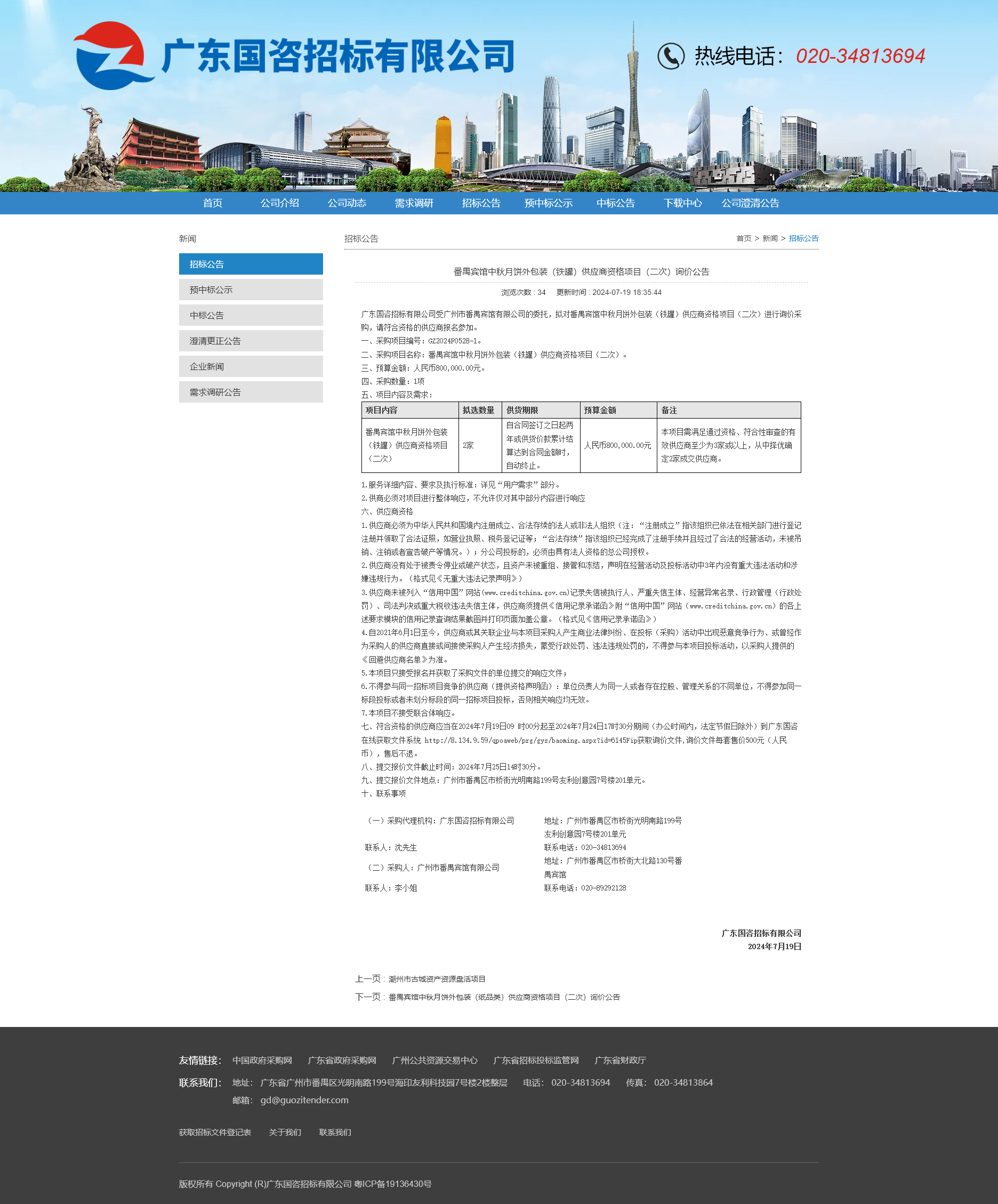Click the 广东国咨招标有限公司 header company name

tap(338, 56)
